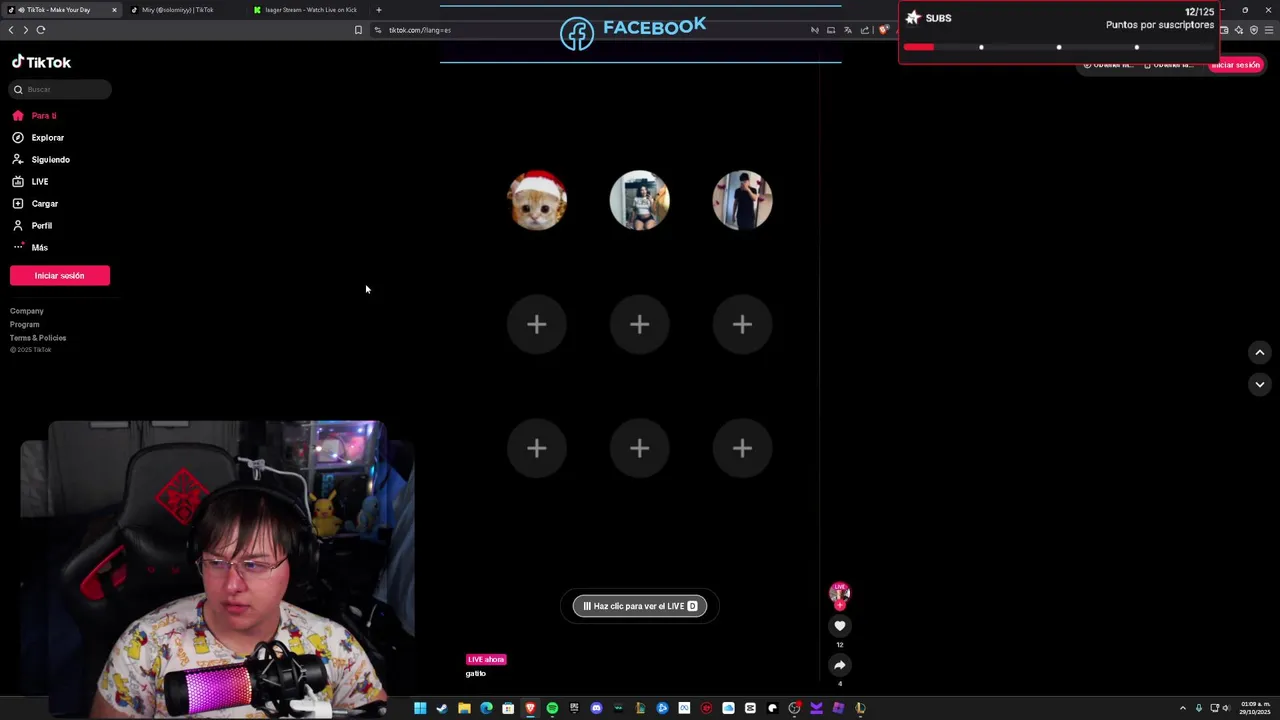Open Microsoft Store from the taskbar
The image size is (1280, 720).
[x=508, y=708]
